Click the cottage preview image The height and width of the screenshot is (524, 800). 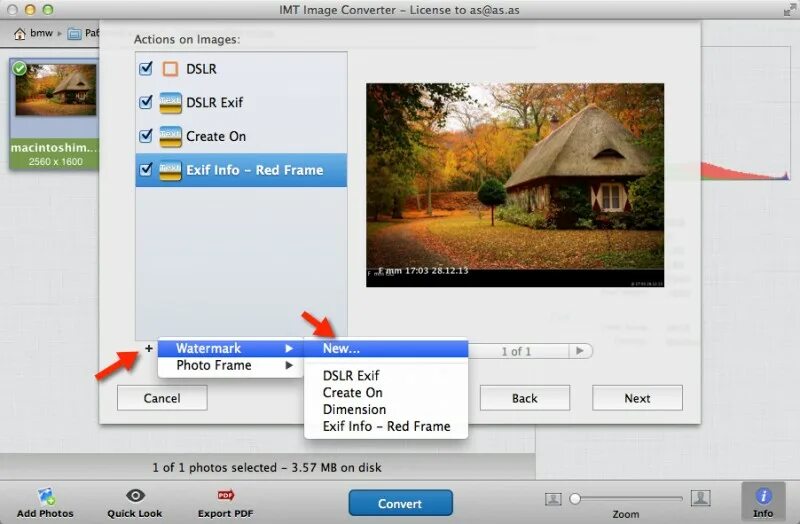click(515, 185)
